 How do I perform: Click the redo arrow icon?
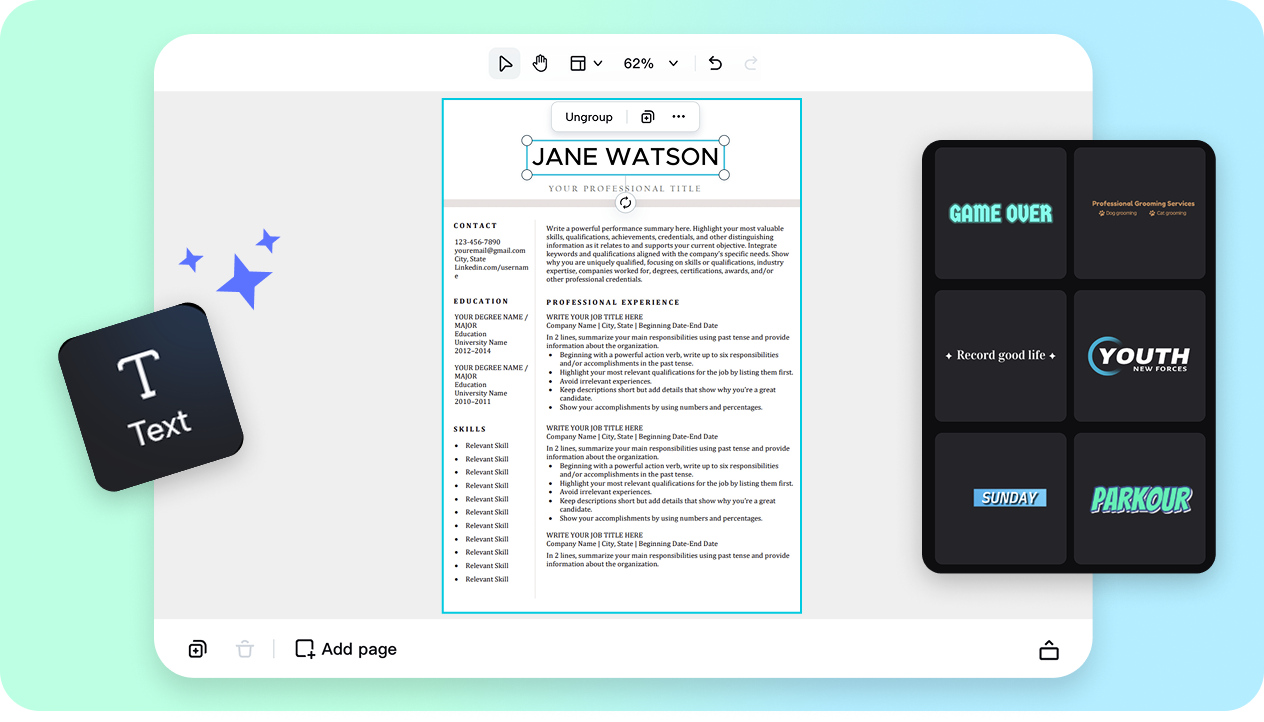coord(751,62)
